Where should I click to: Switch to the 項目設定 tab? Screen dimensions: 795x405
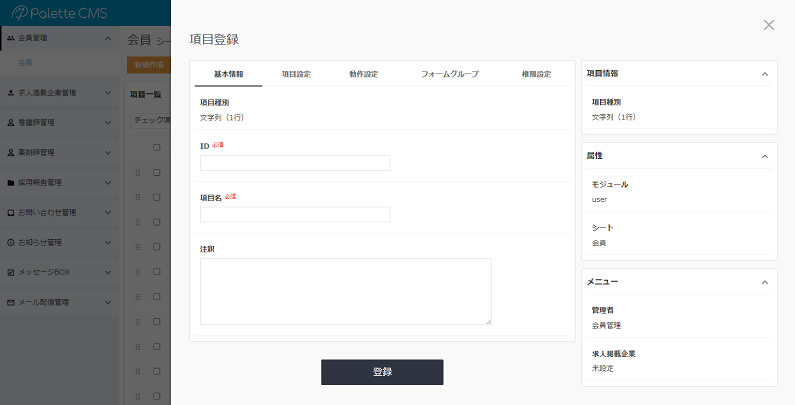(296, 74)
